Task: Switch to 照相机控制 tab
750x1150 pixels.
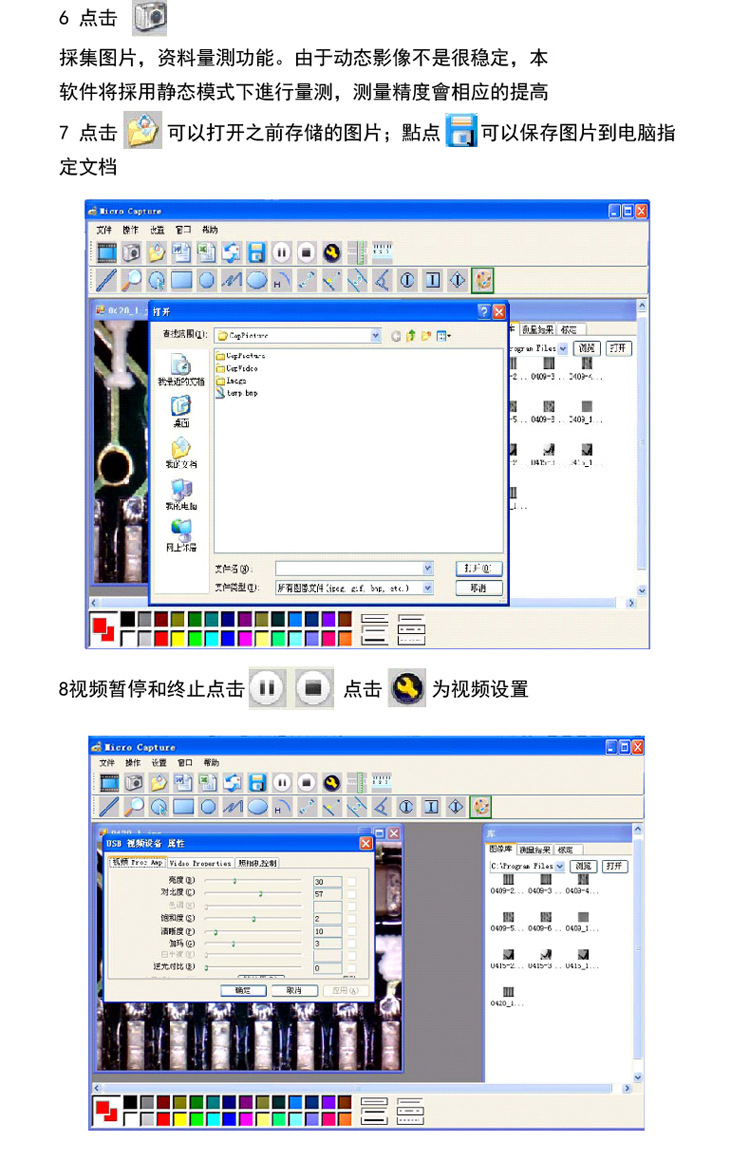Action: click(257, 863)
